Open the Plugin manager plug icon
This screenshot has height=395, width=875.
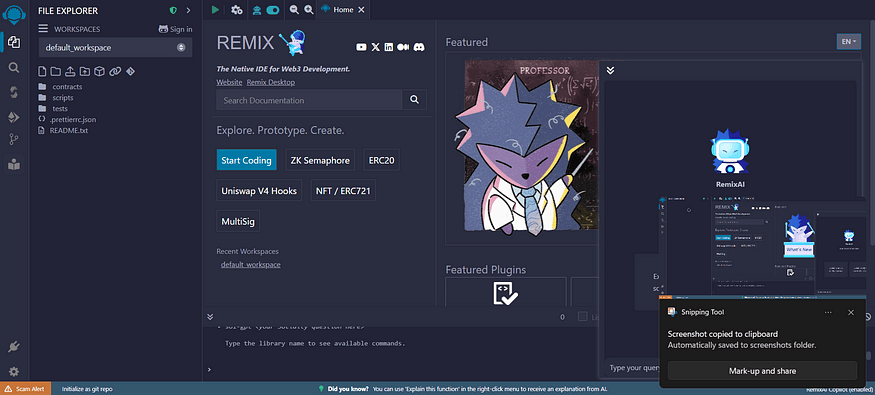14,346
